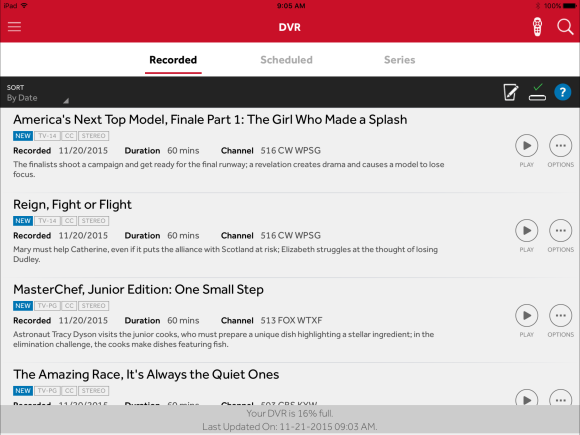Tap TV-14 rating badge under Reign

47,221
